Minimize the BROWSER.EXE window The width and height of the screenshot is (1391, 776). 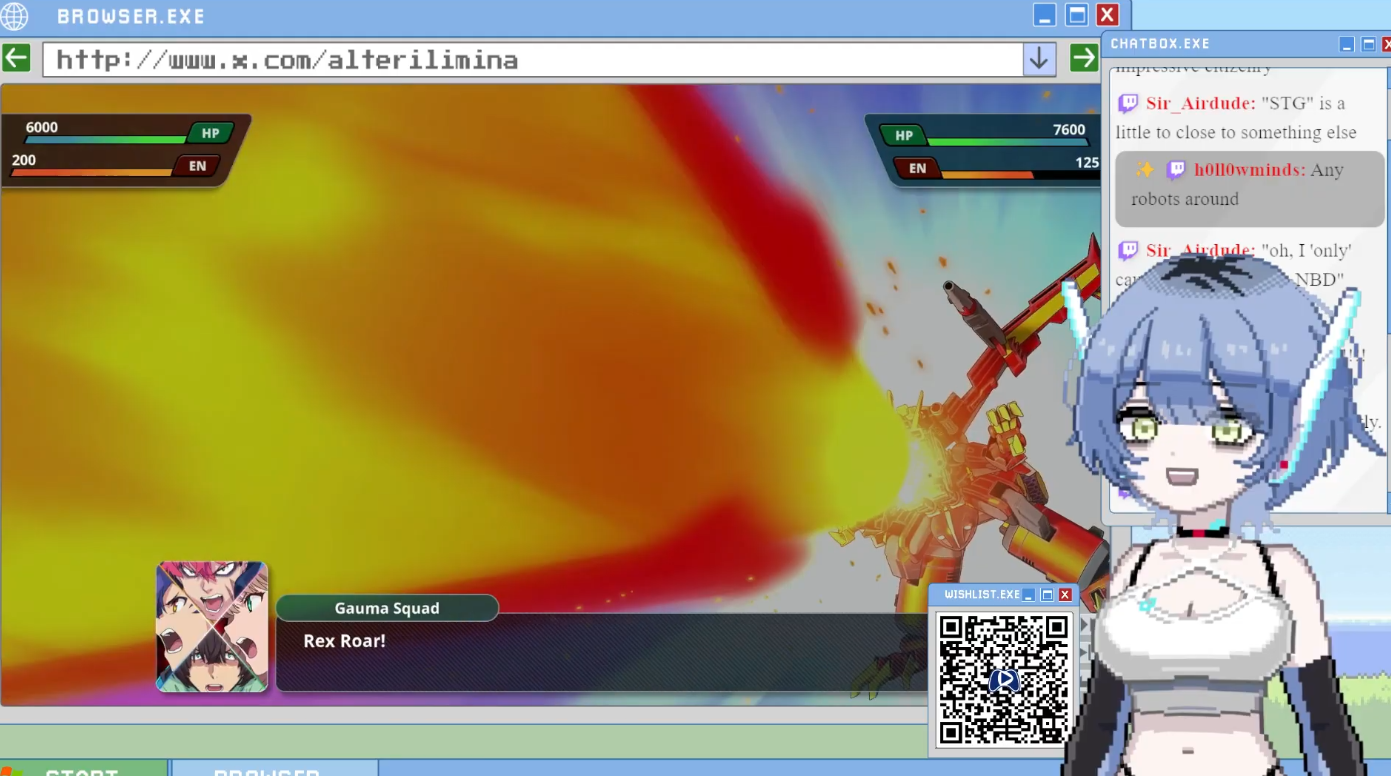tap(1045, 15)
